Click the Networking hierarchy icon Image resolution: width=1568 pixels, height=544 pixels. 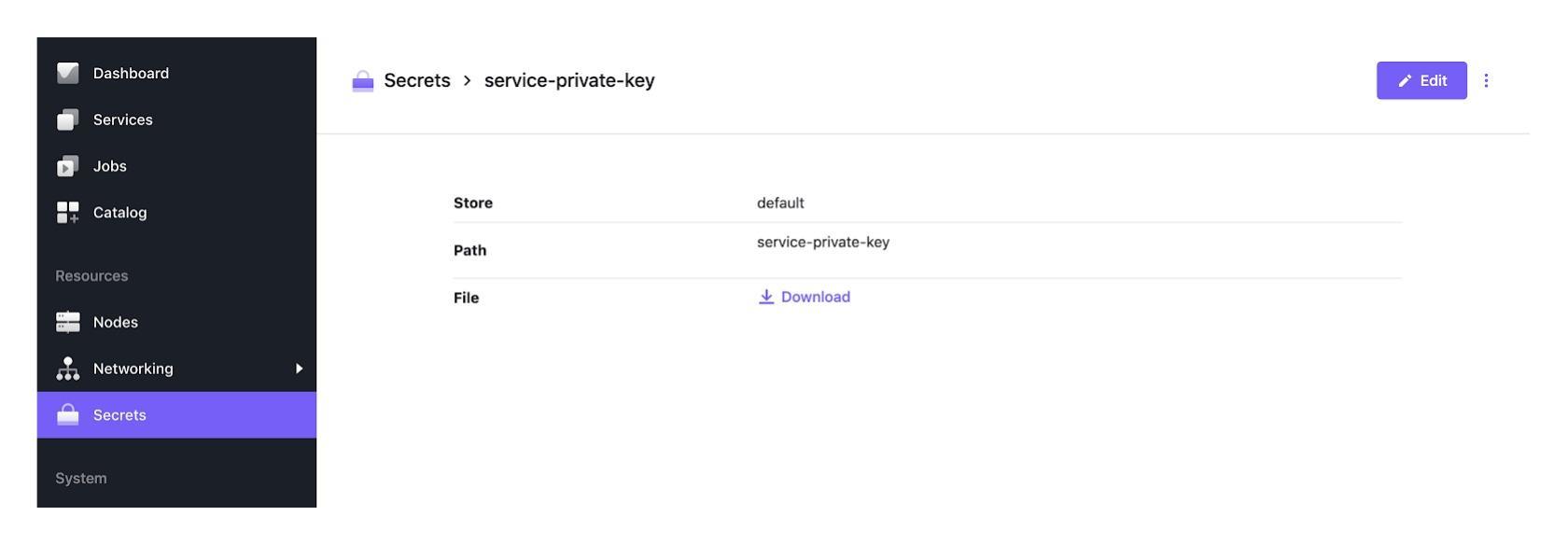click(x=68, y=369)
